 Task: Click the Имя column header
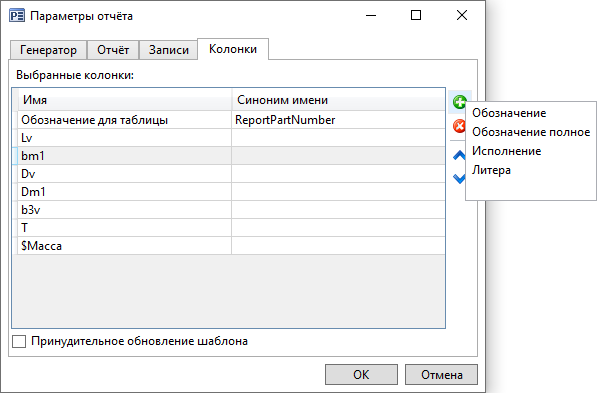click(125, 100)
